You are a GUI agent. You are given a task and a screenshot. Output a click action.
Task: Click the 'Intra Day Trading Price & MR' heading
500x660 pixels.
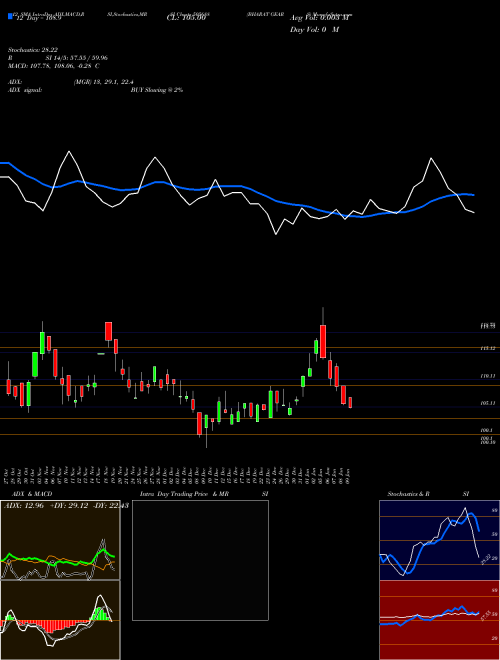185,494
